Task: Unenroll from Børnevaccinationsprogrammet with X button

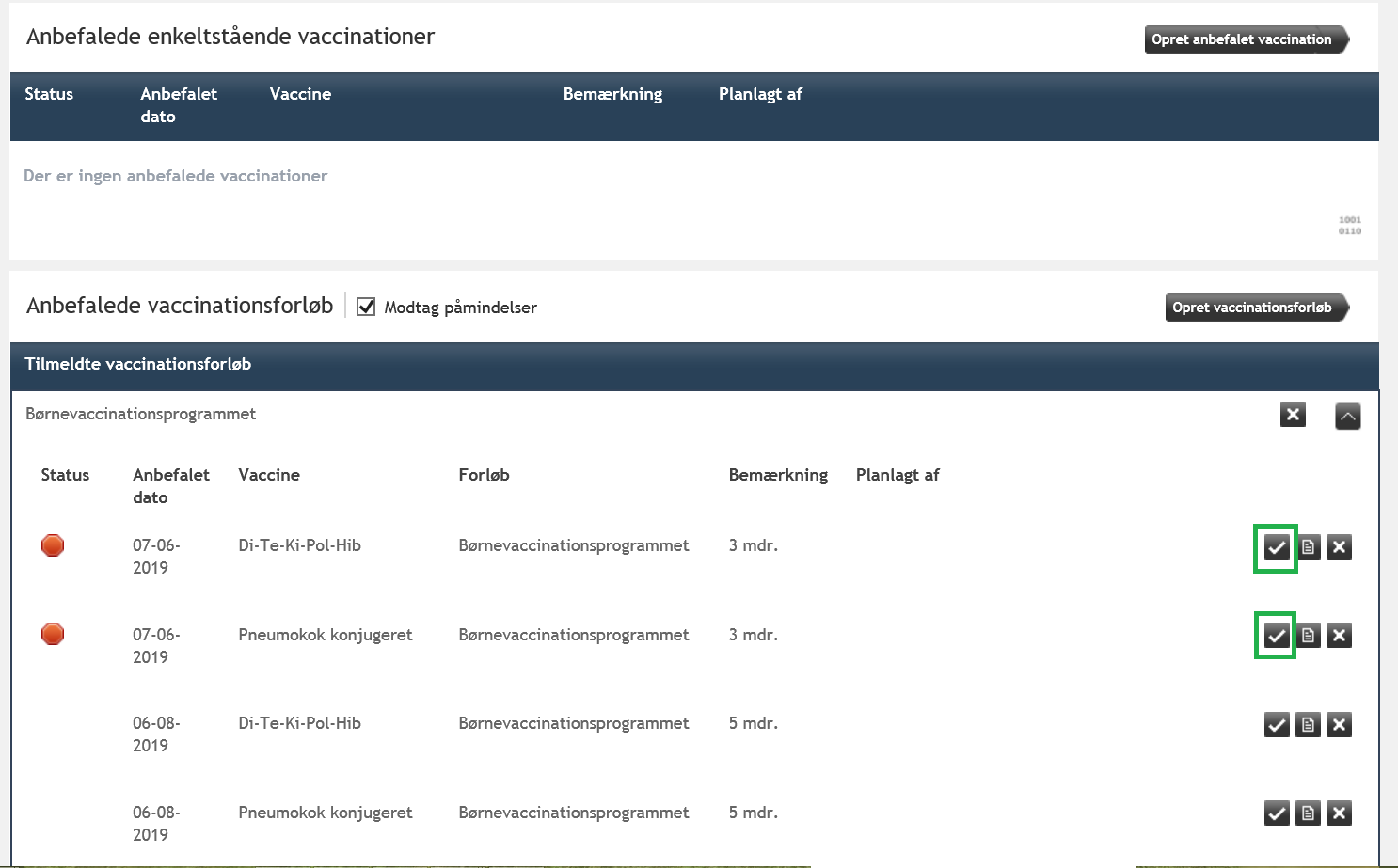Action: (x=1293, y=415)
